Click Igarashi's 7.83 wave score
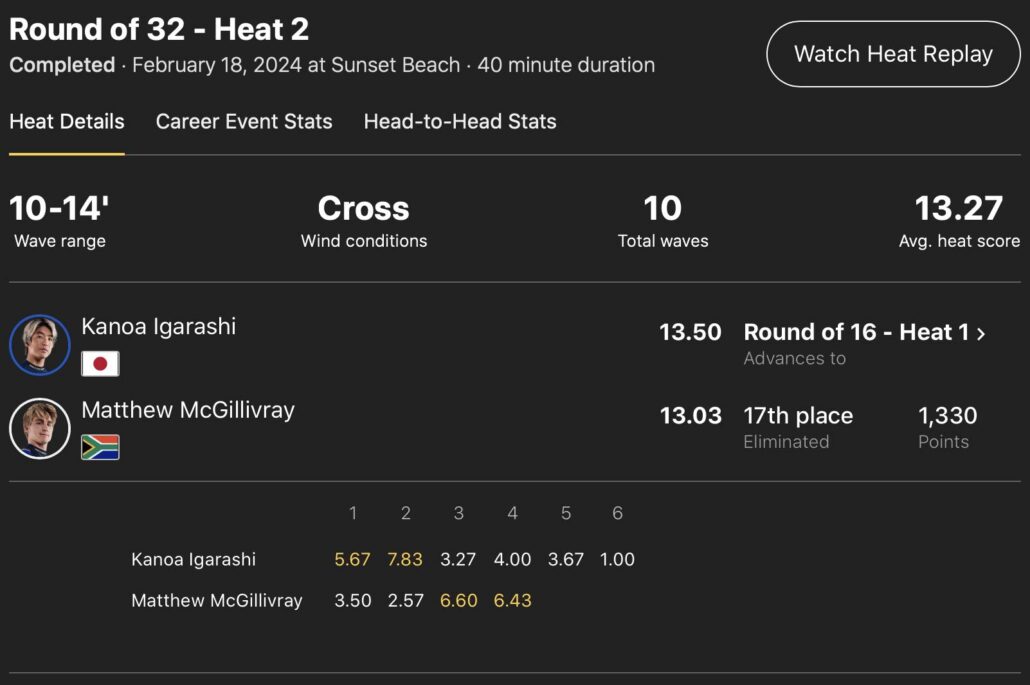This screenshot has width=1030, height=685. pyautogui.click(x=405, y=559)
